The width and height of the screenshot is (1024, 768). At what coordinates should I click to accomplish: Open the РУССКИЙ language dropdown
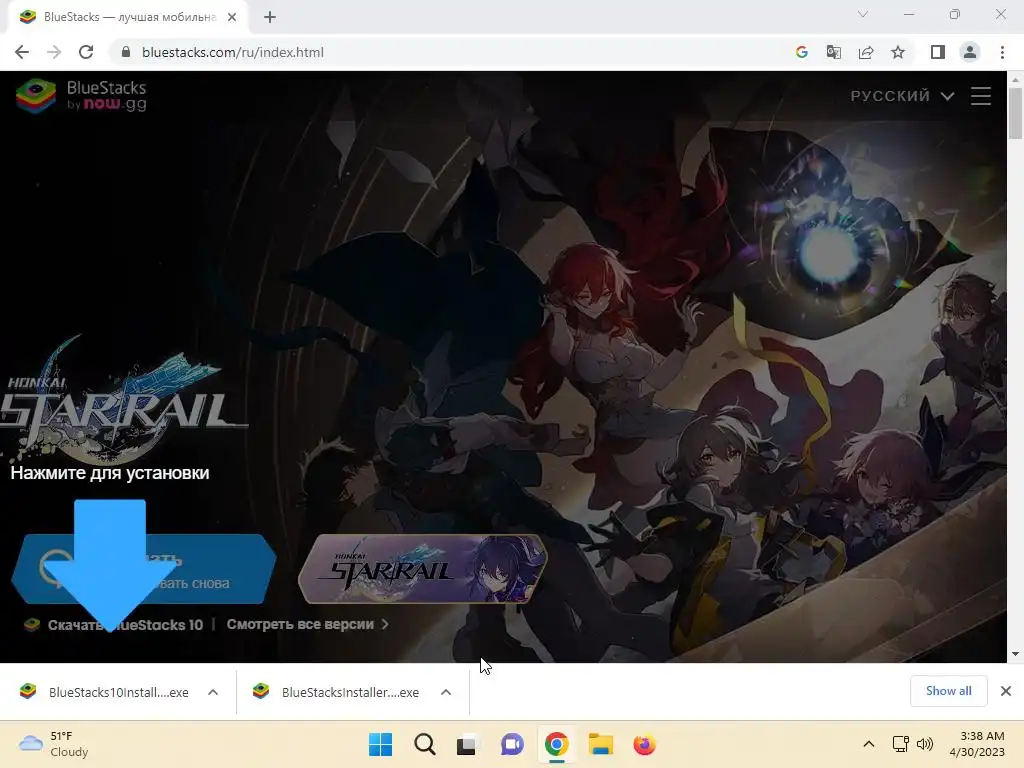[x=902, y=96]
